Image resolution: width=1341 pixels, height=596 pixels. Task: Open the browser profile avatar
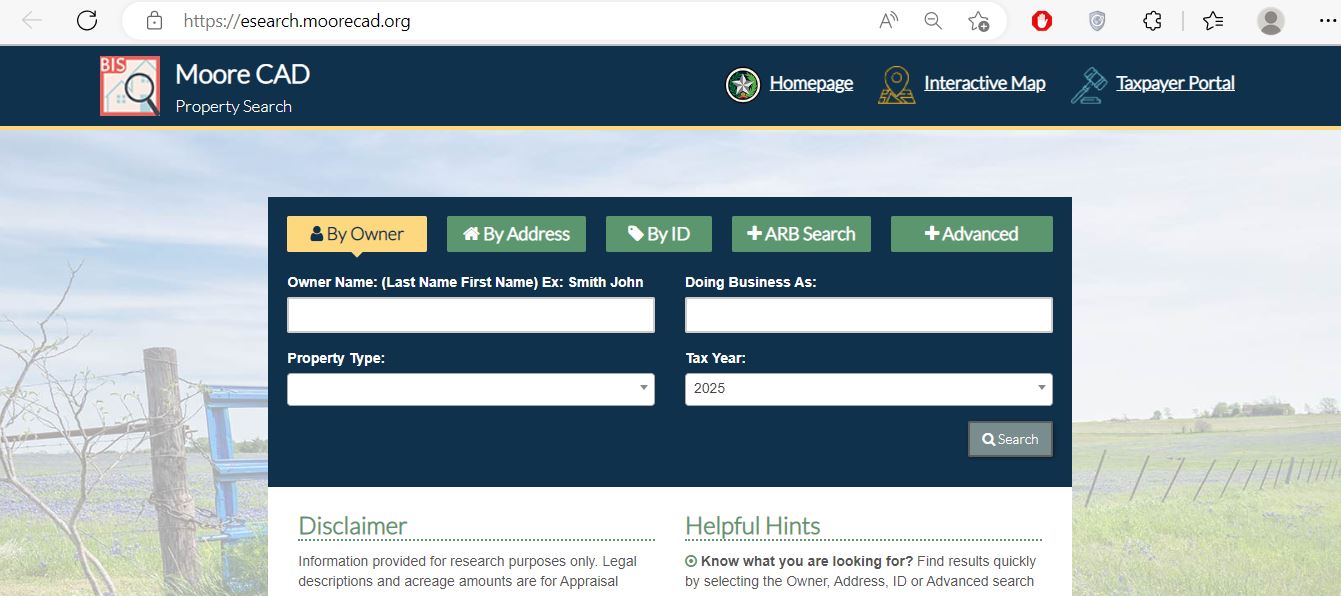pyautogui.click(x=1270, y=21)
